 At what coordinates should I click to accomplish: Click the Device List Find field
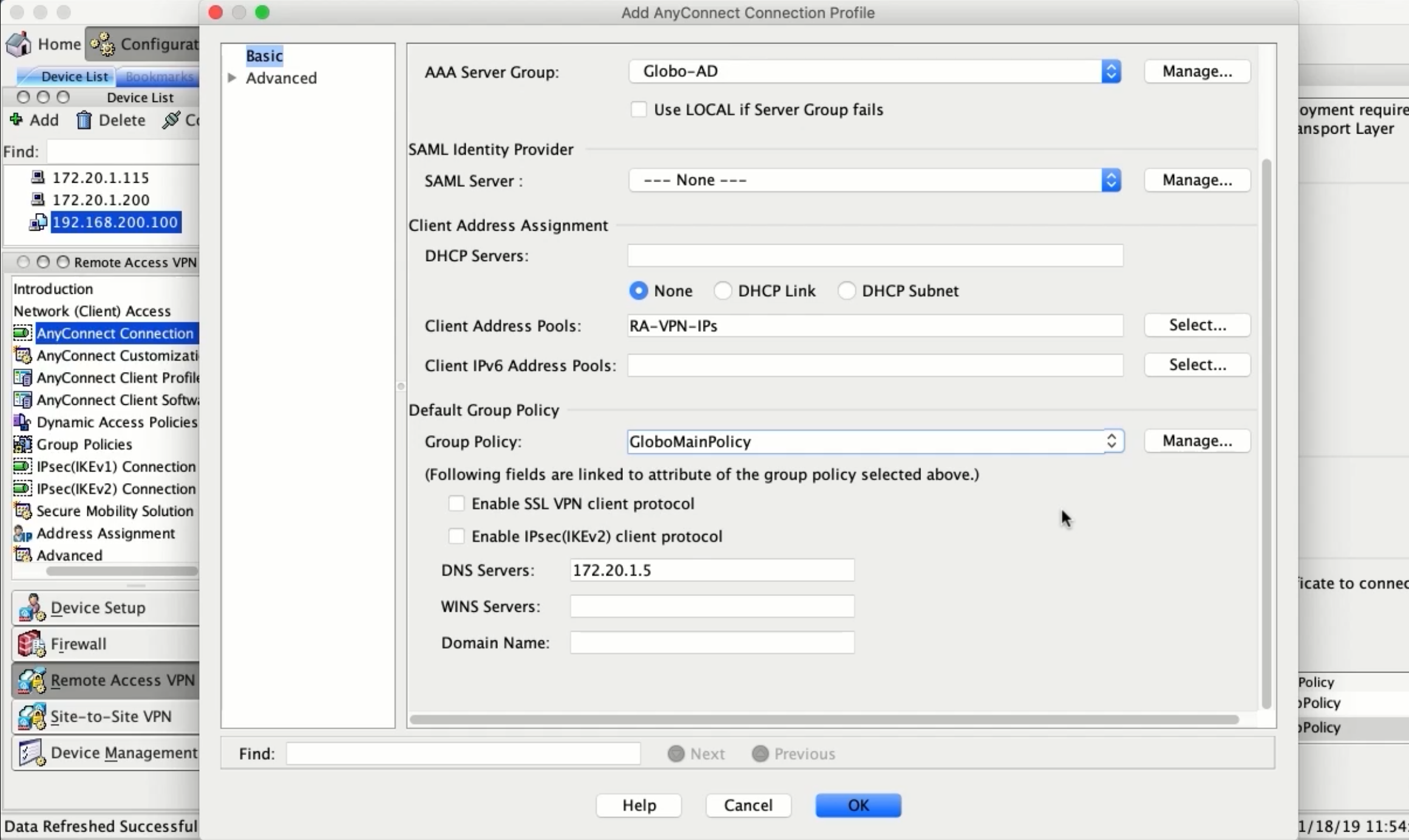point(123,151)
